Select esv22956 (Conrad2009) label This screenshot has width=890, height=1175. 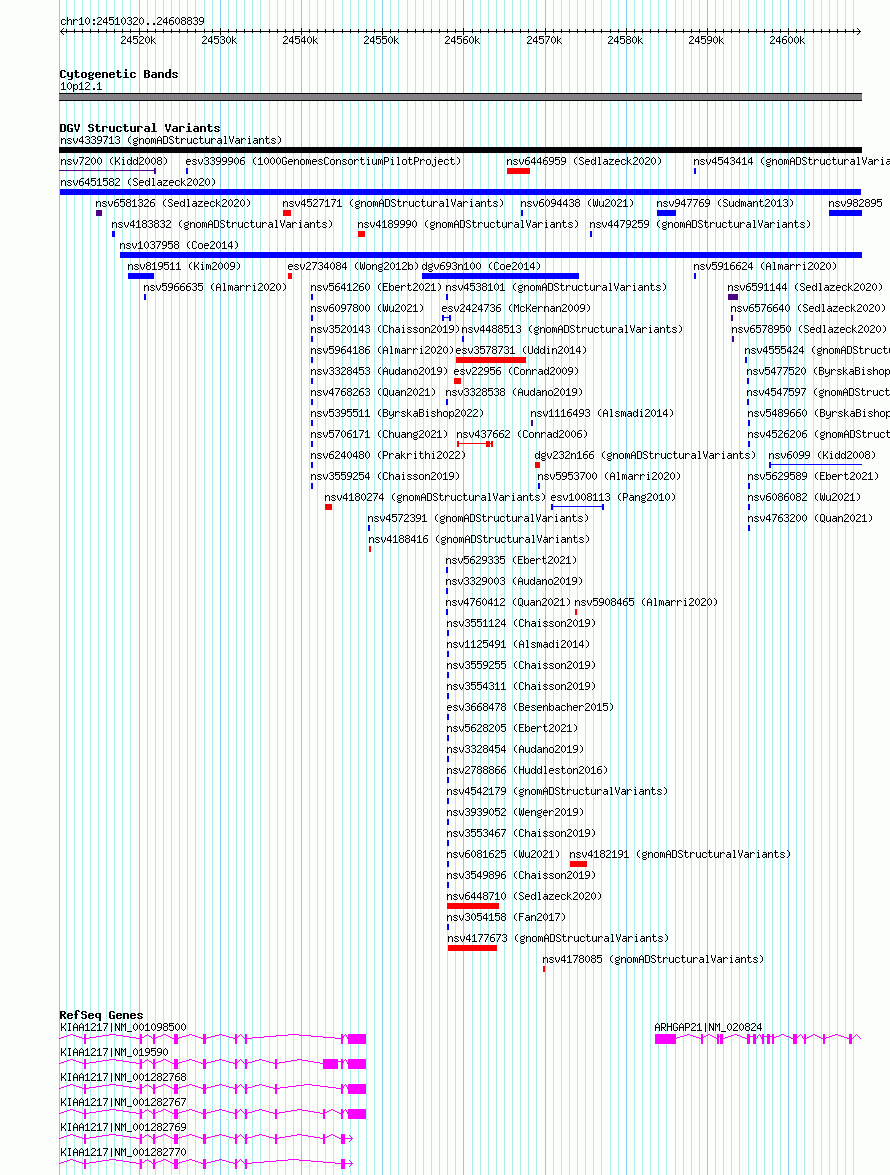[516, 371]
